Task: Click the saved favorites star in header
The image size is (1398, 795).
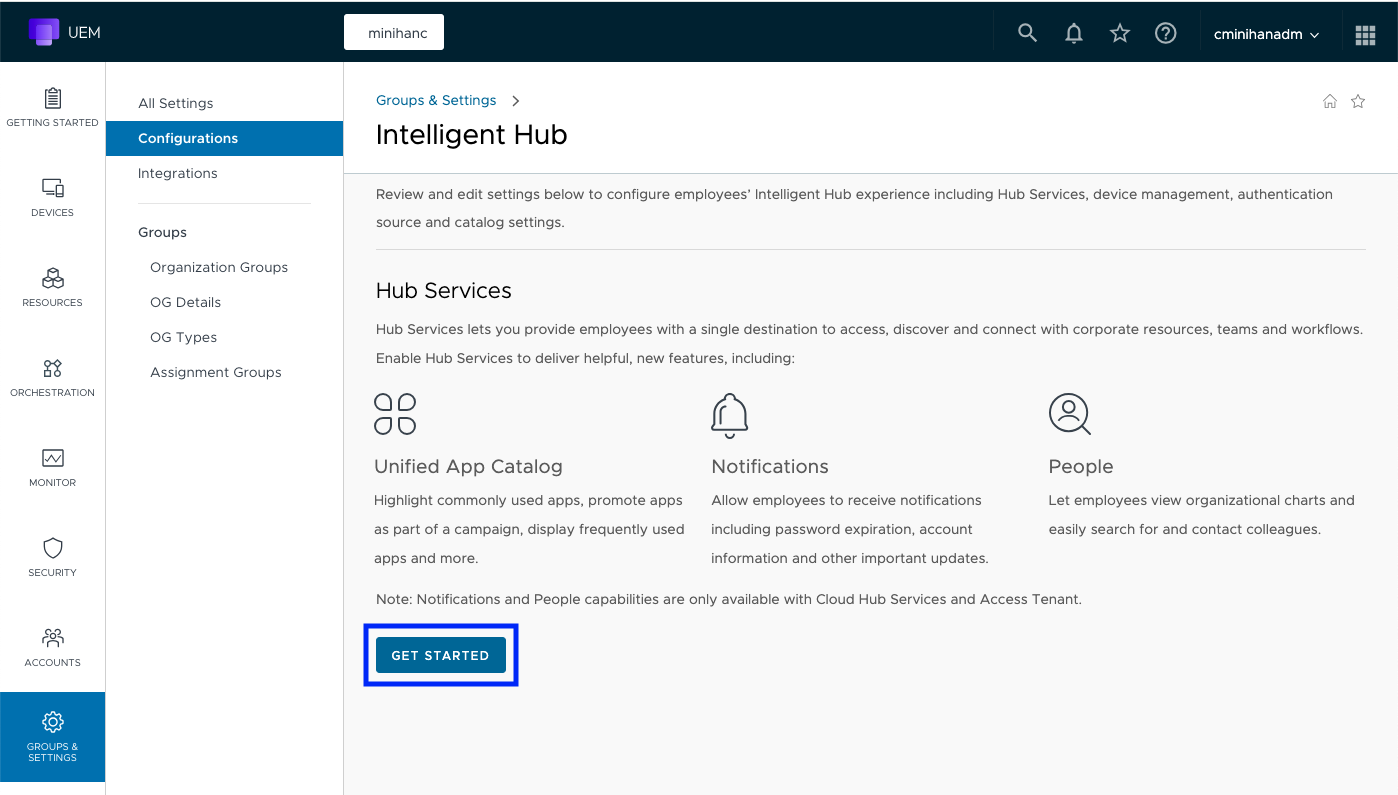Action: [1120, 33]
